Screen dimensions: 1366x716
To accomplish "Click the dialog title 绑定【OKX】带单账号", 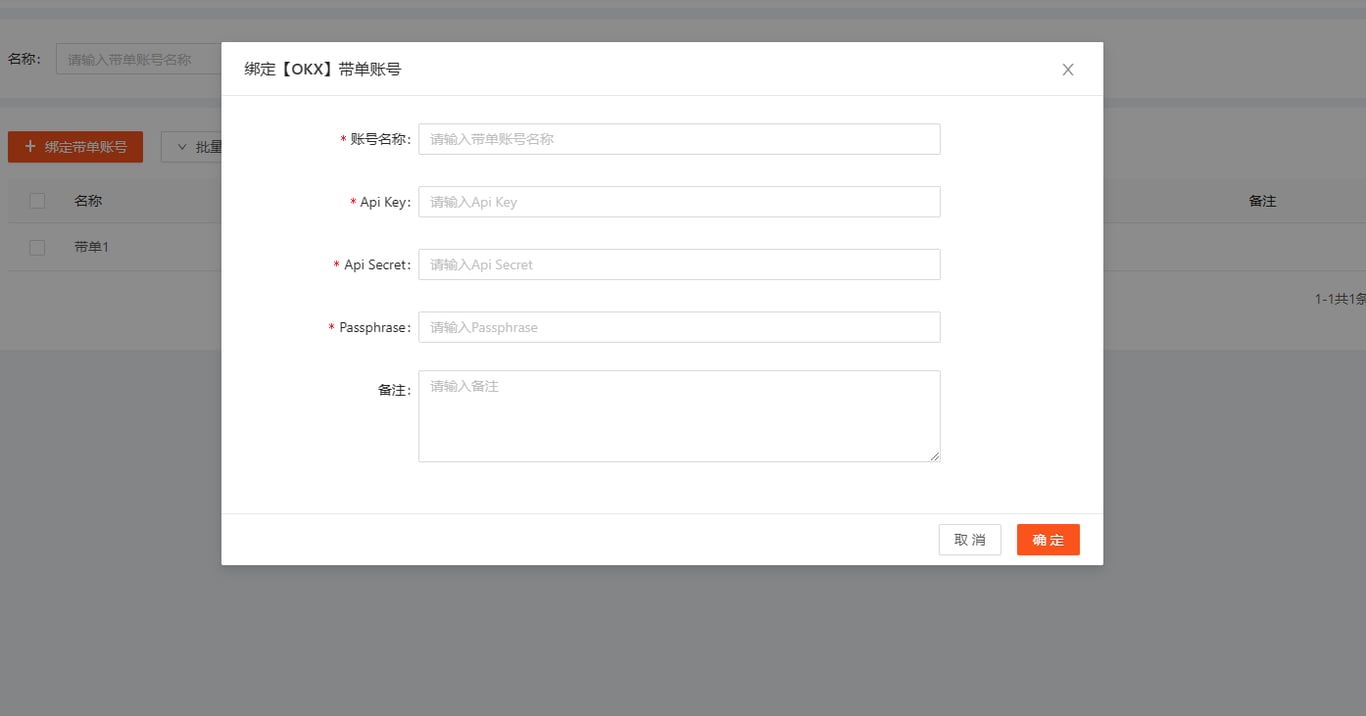I will pos(323,69).
